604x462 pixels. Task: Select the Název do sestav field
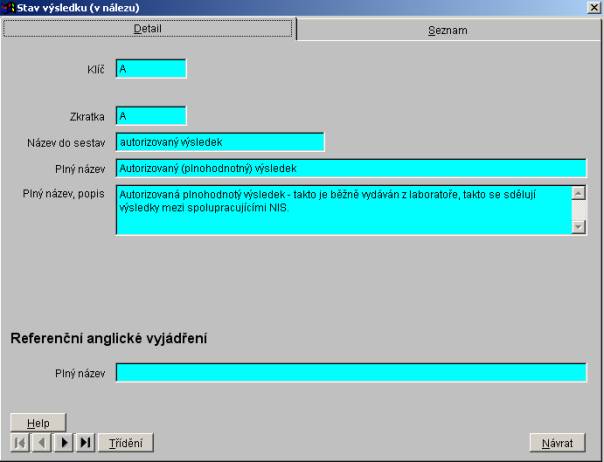coord(220,142)
